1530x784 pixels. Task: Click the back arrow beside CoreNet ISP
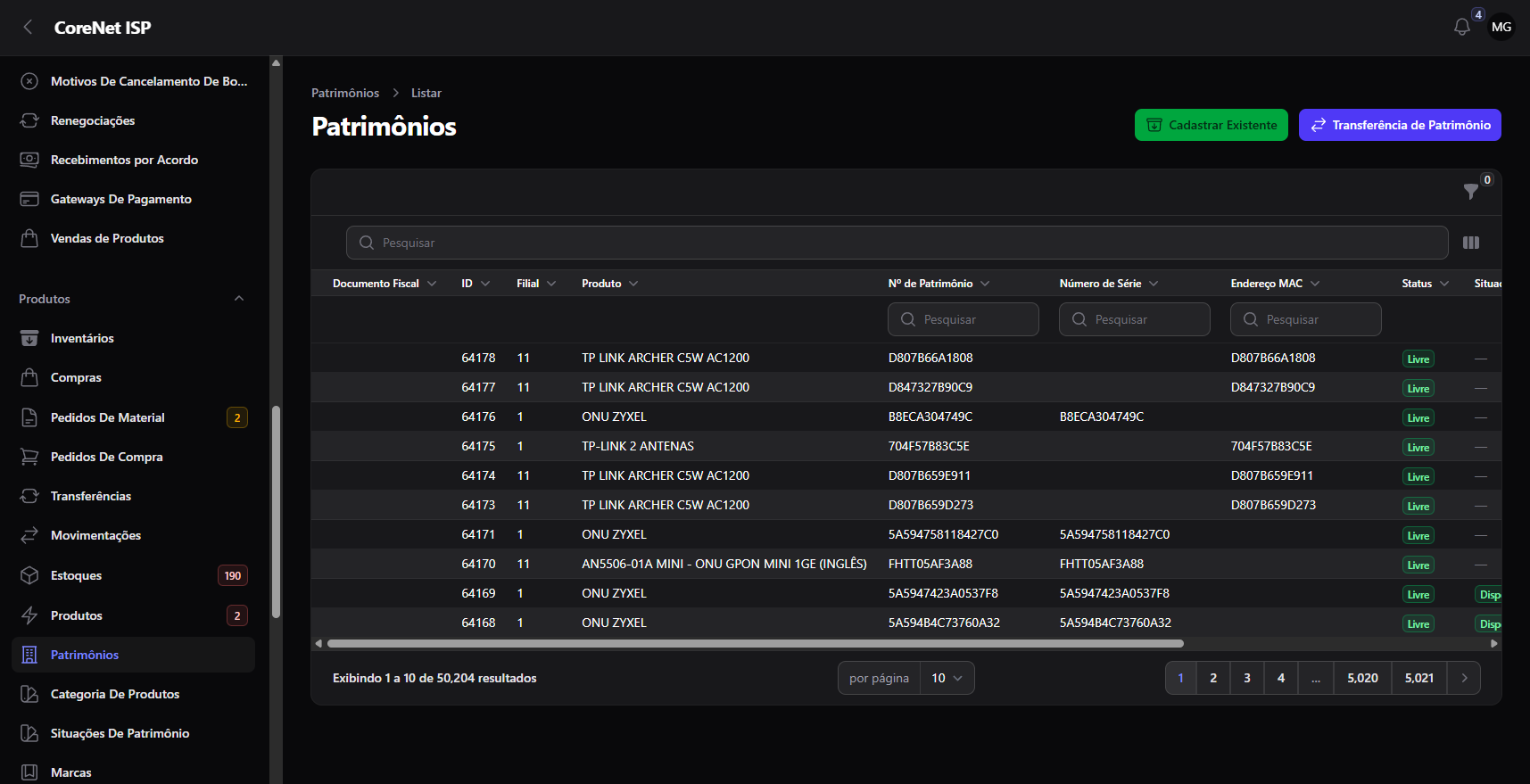[x=28, y=27]
